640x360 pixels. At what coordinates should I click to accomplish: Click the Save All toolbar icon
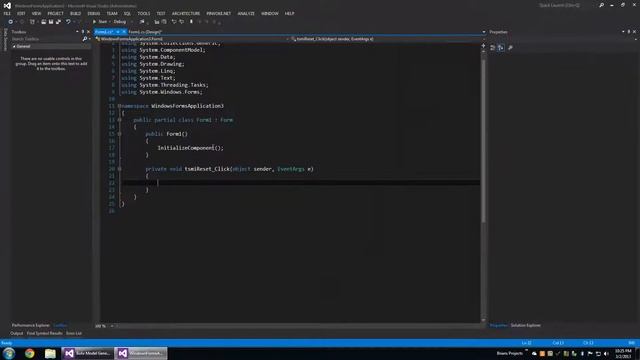[58, 22]
